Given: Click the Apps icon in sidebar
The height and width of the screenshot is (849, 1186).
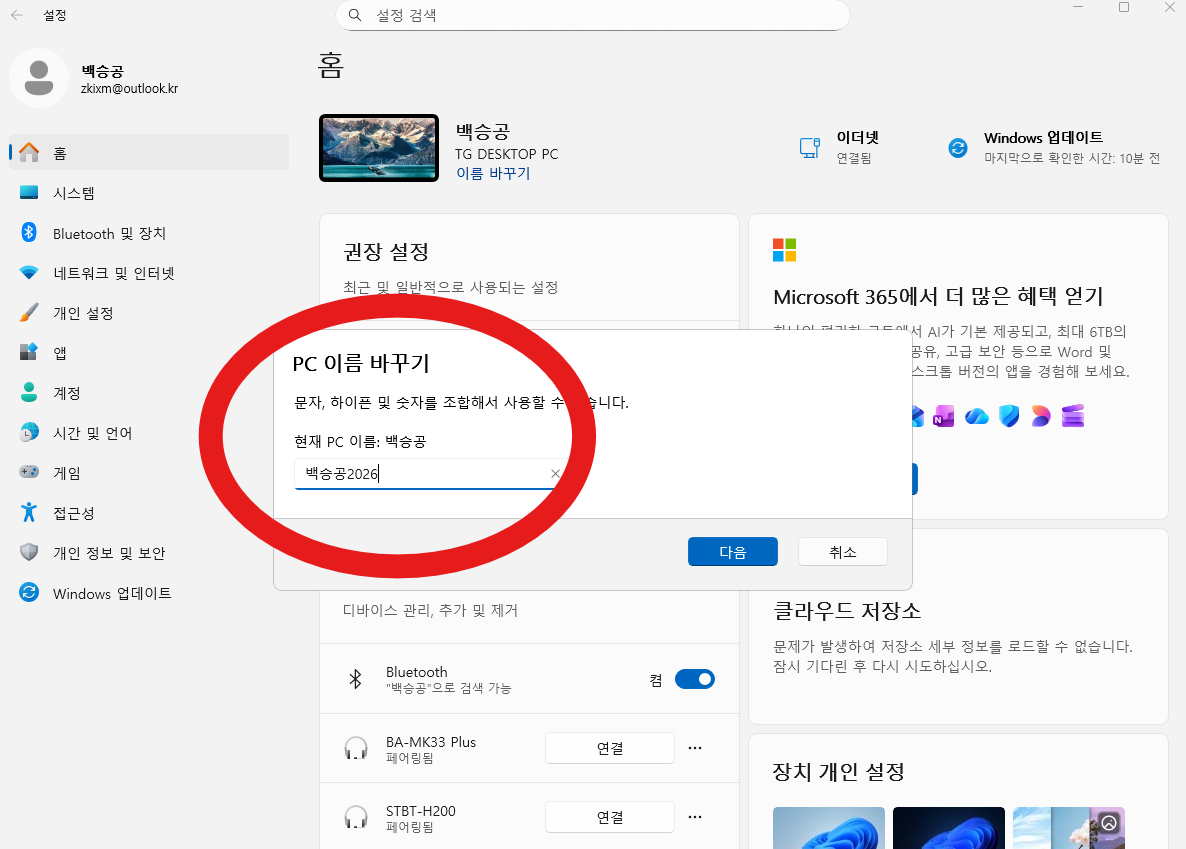Looking at the screenshot, I should click(x=29, y=353).
